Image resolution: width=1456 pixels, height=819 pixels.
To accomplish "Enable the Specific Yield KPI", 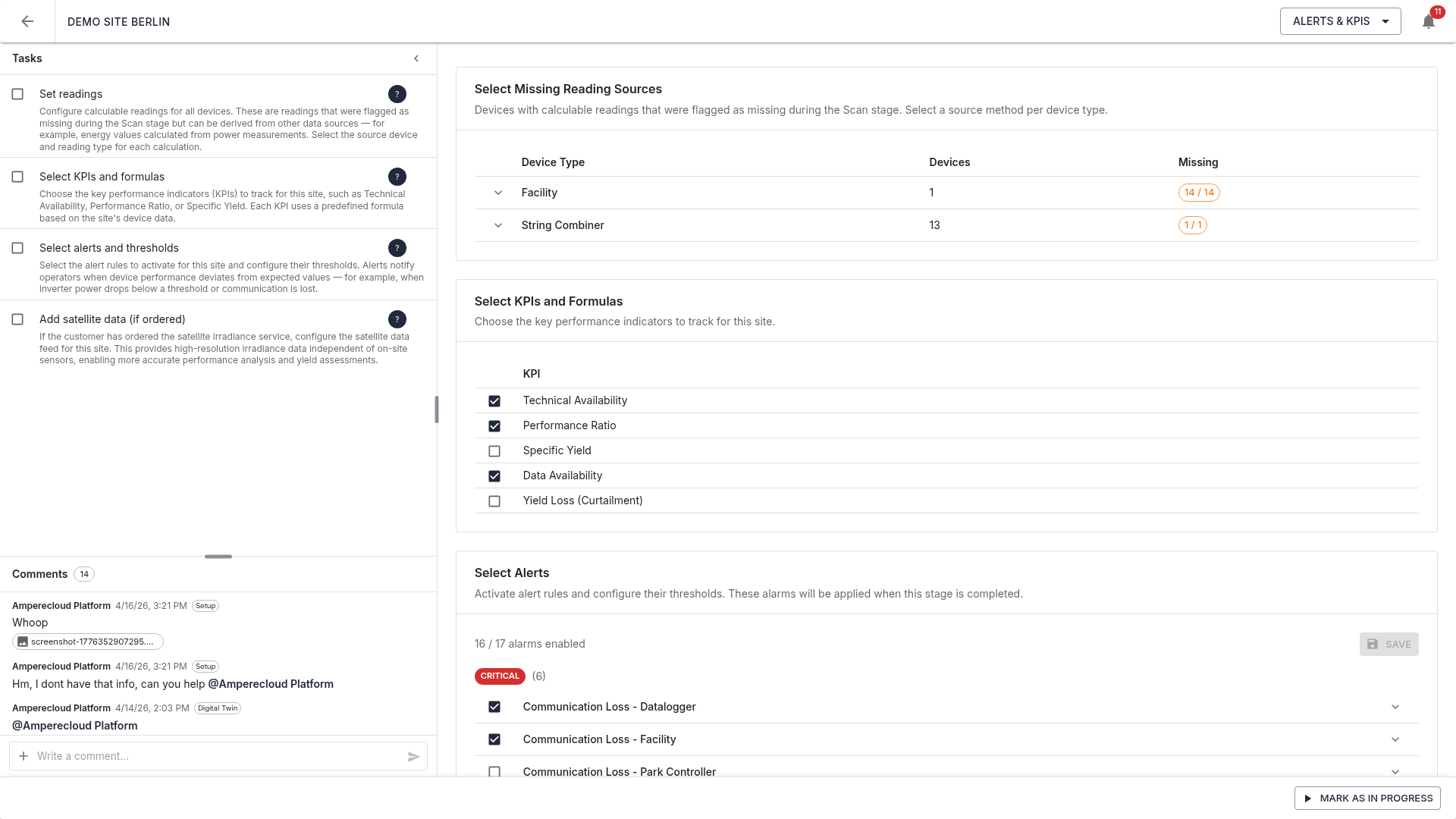I will [494, 451].
